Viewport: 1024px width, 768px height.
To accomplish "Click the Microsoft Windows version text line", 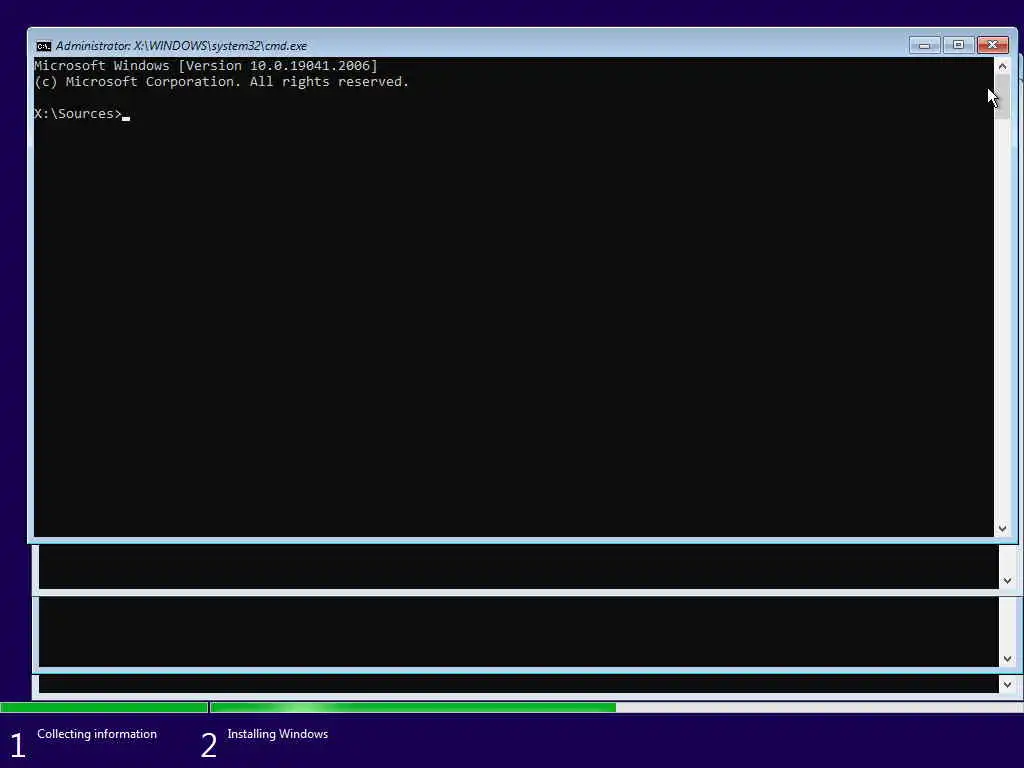I will tap(206, 65).
